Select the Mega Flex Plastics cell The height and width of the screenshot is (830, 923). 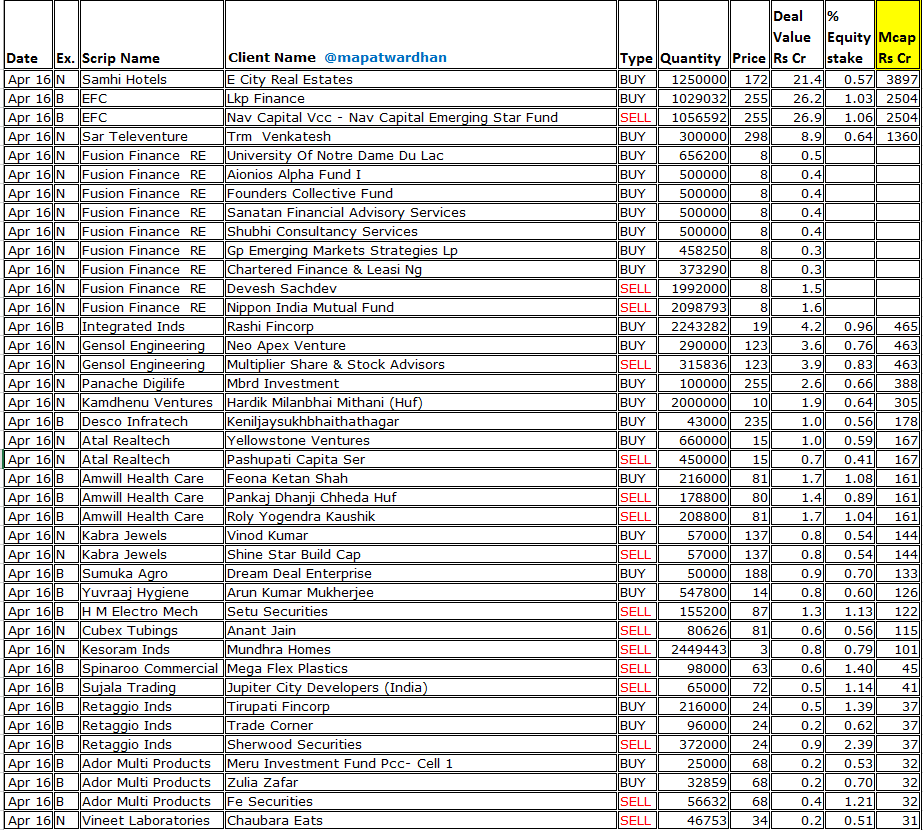pos(421,669)
